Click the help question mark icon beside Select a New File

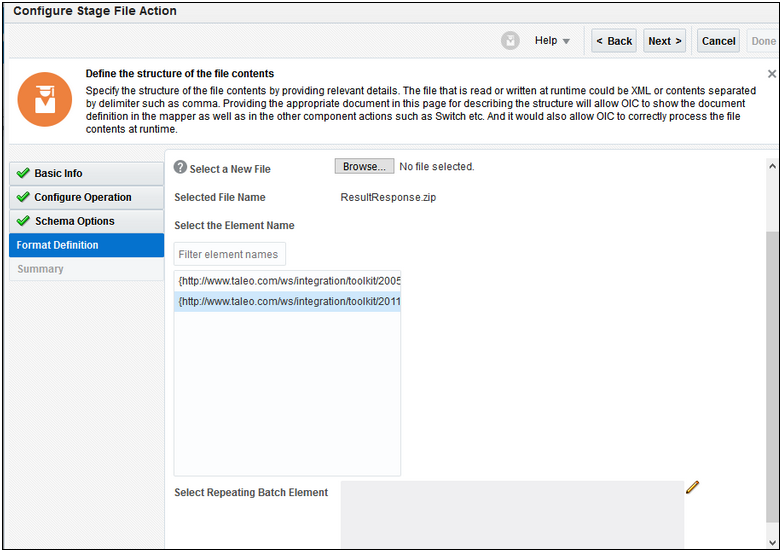(x=180, y=167)
